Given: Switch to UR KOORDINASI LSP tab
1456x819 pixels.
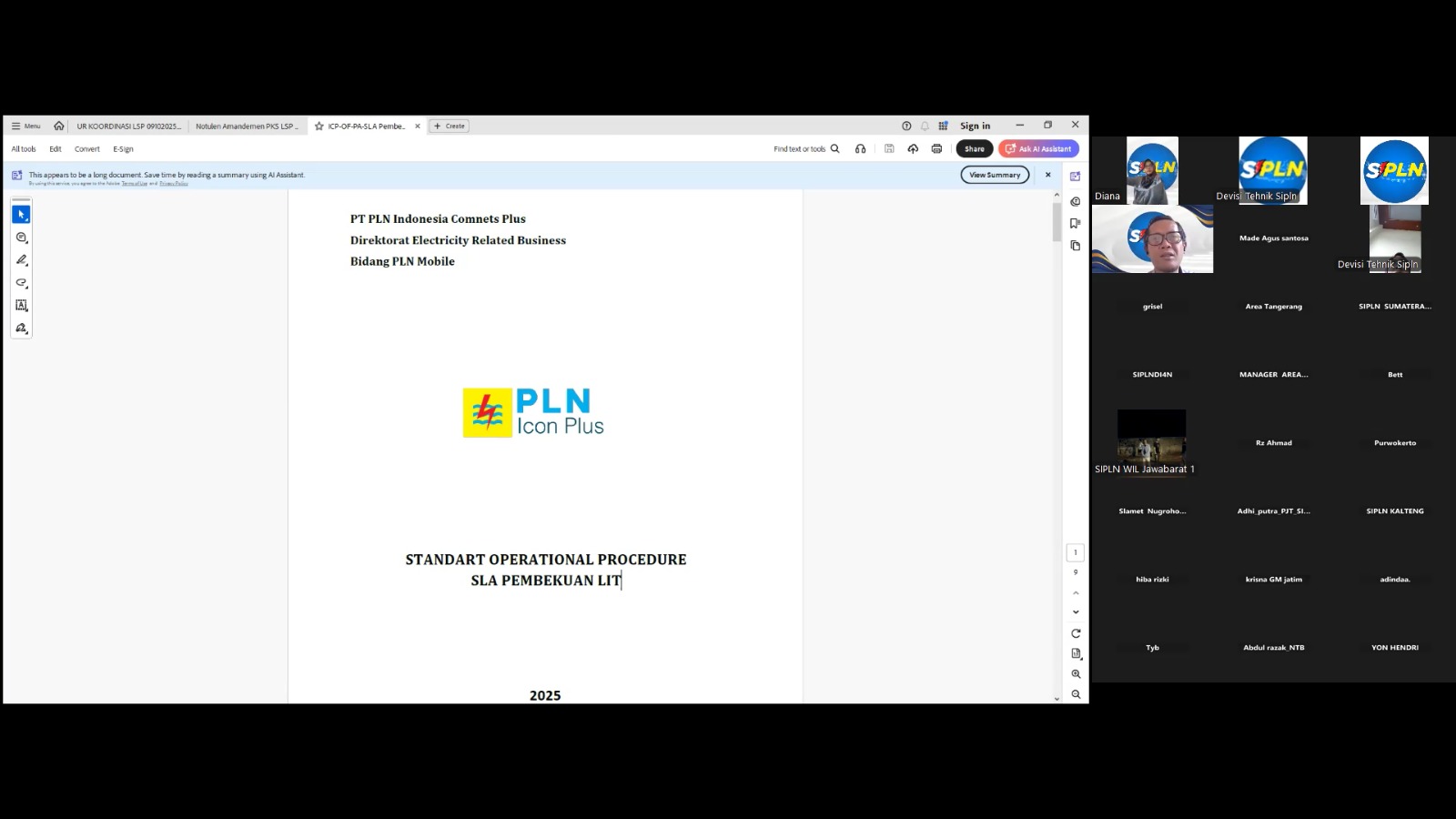Looking at the screenshot, I should tap(128, 126).
